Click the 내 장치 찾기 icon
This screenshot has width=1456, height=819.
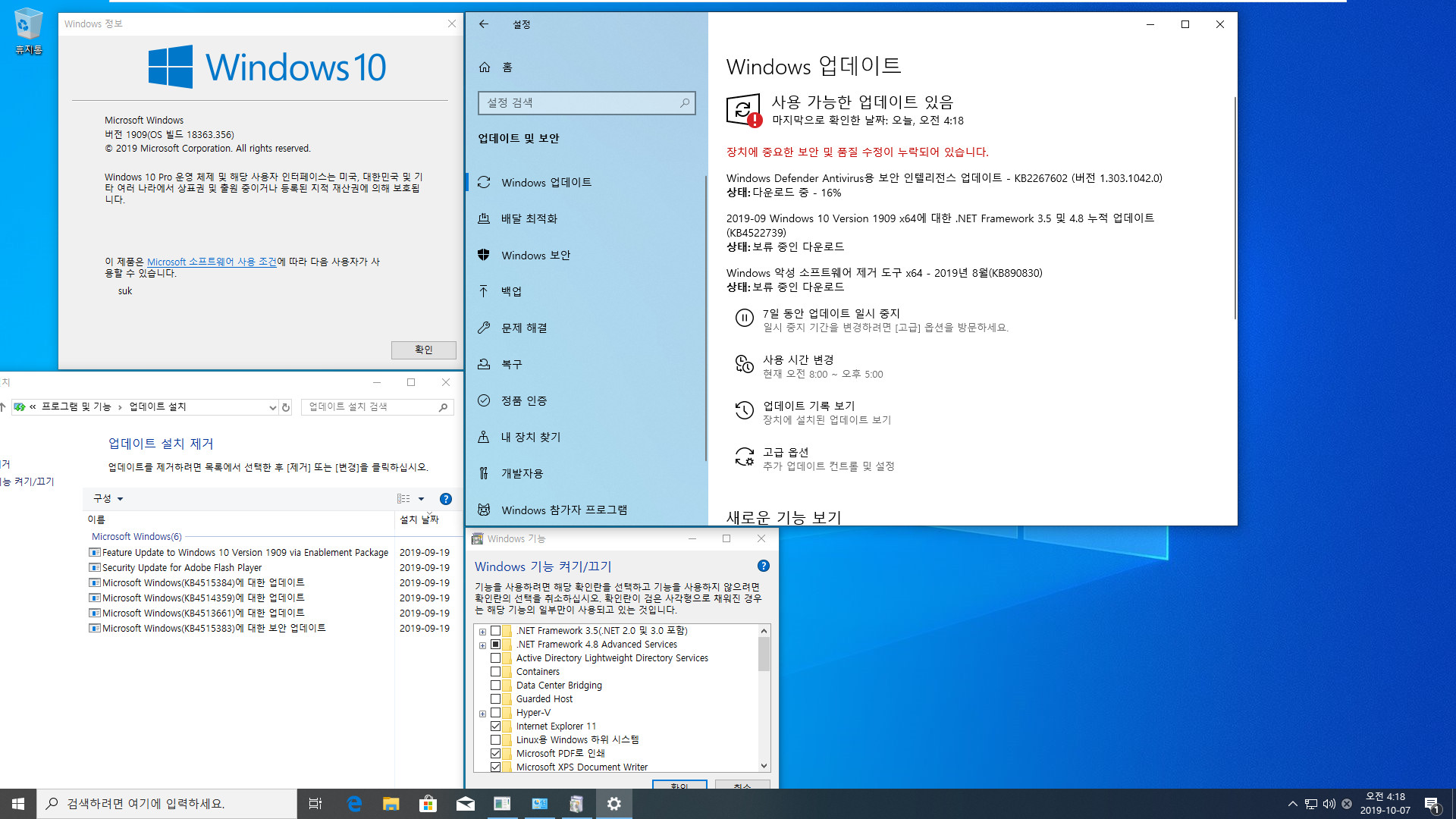click(484, 437)
